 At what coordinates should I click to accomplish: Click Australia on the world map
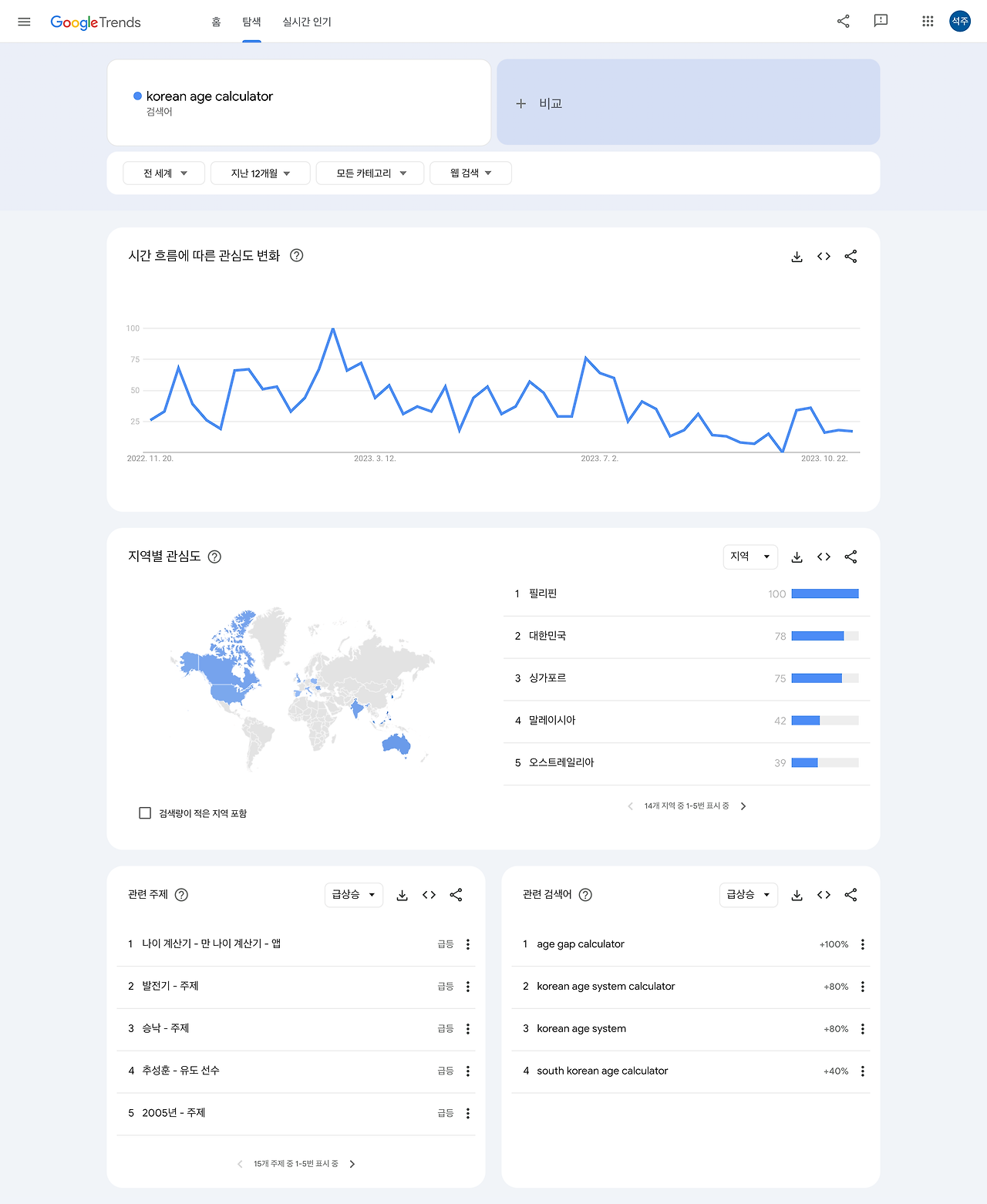coord(396,745)
